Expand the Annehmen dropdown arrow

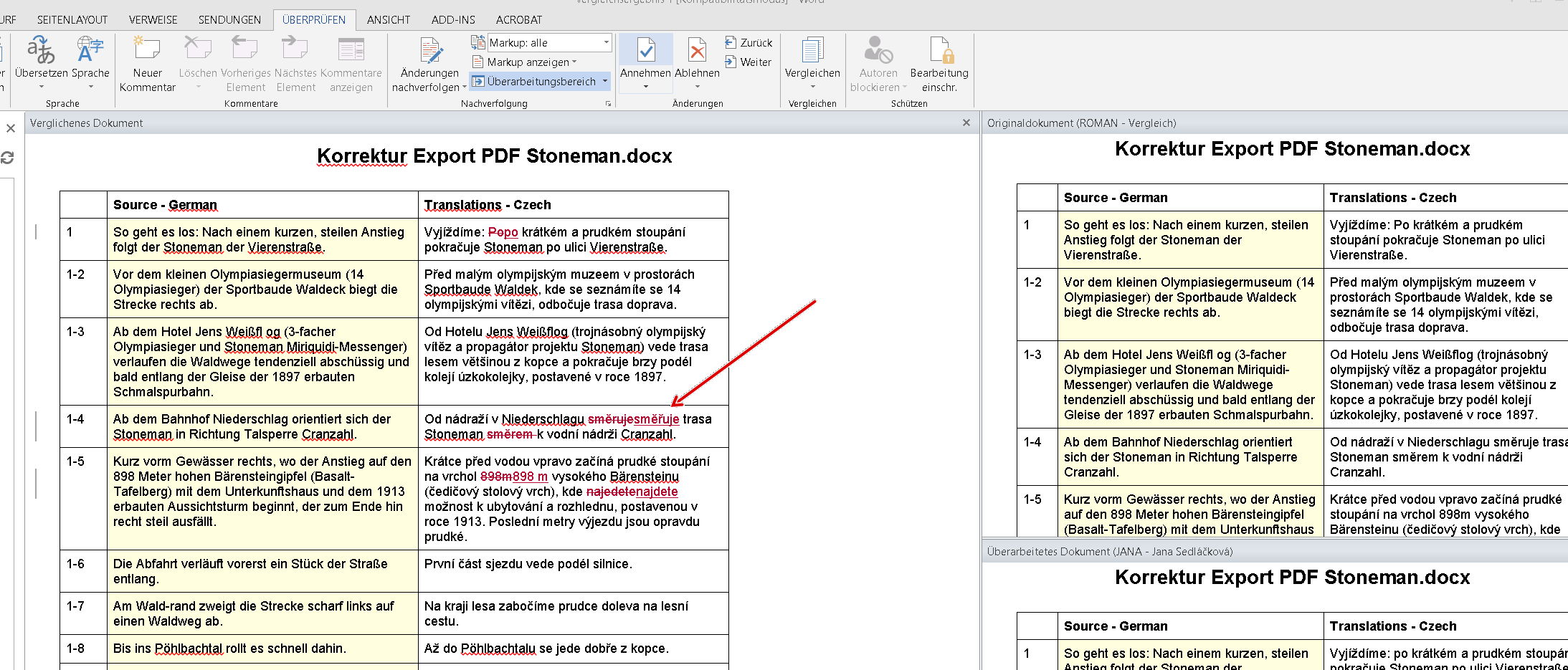[646, 87]
